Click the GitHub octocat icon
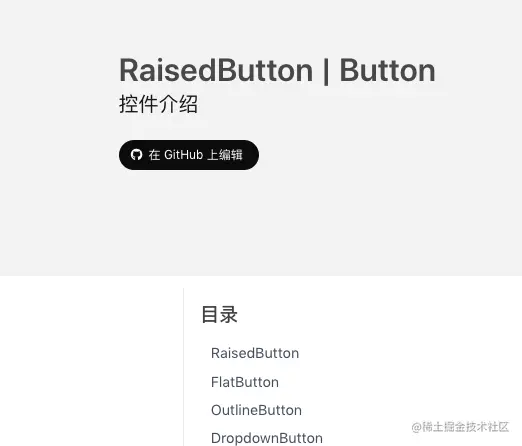This screenshot has height=446, width=522. coord(136,155)
